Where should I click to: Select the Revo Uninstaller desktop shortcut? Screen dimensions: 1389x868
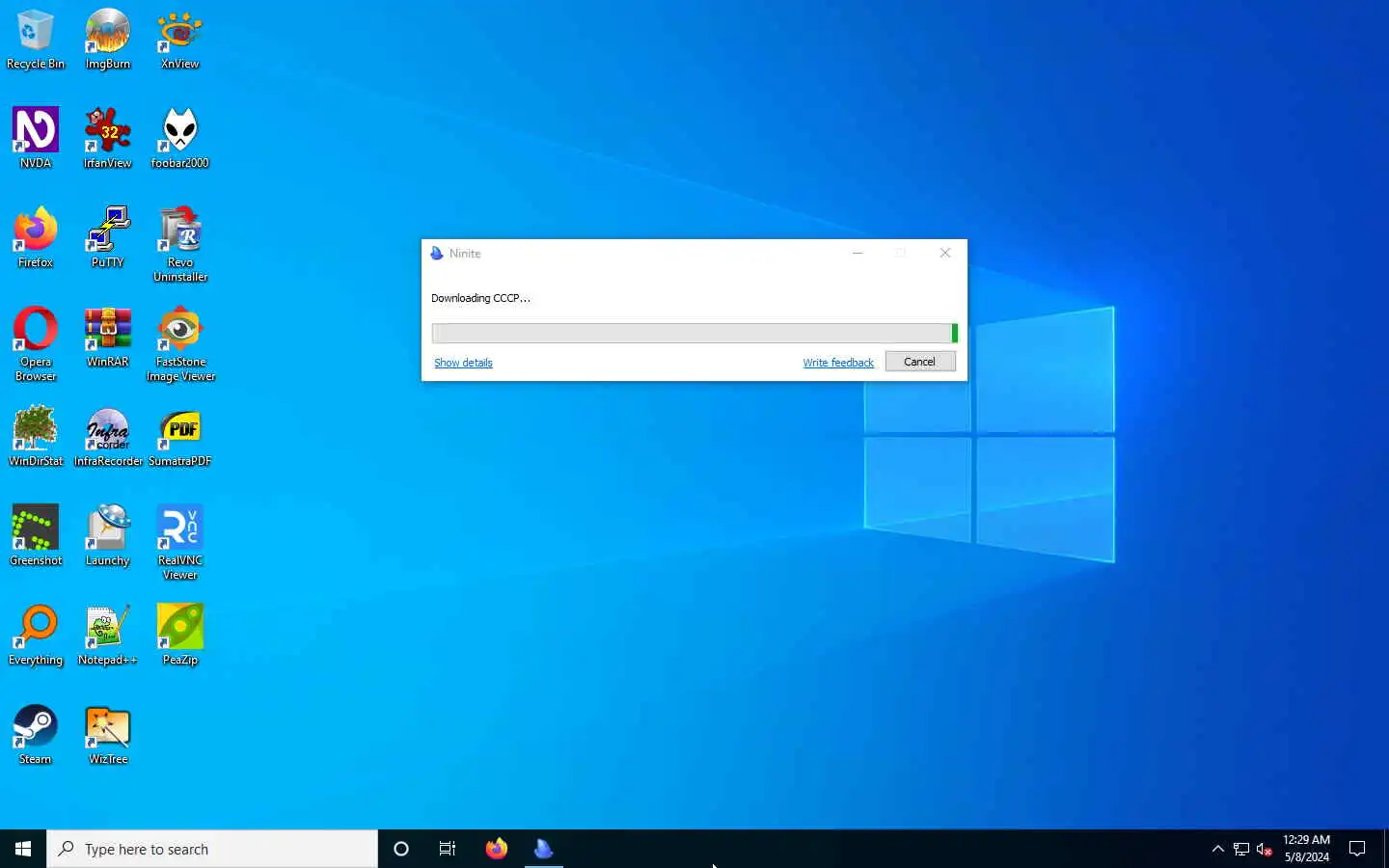179,244
